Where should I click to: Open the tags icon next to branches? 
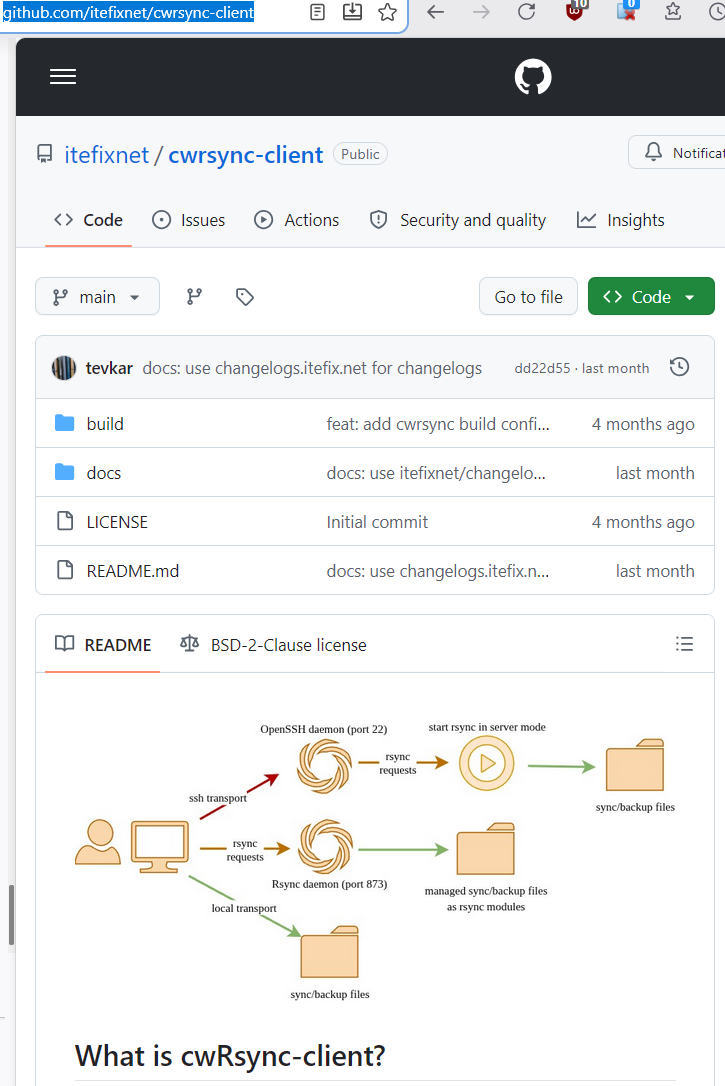click(244, 296)
